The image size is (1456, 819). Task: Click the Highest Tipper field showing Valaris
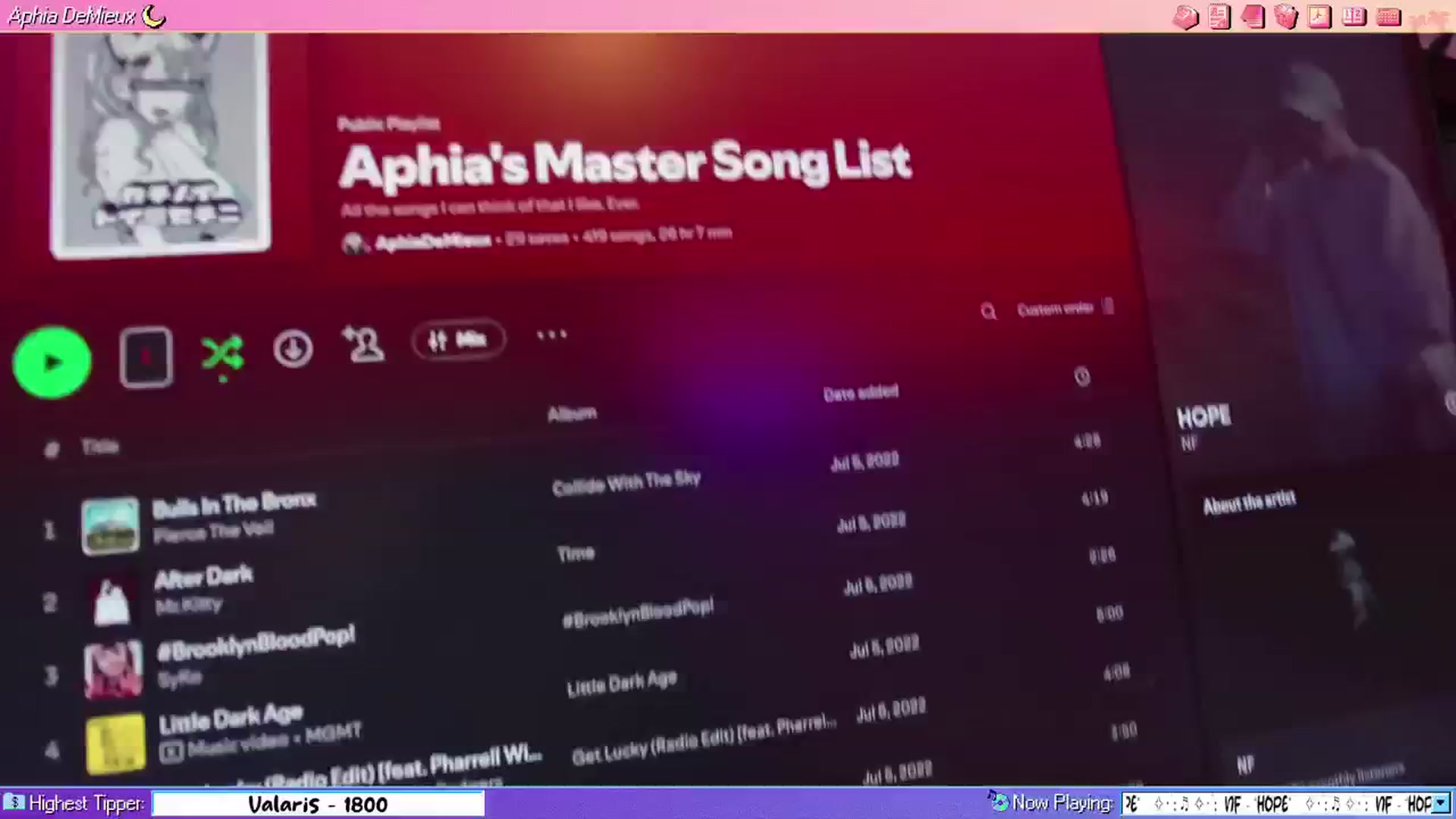pos(318,804)
